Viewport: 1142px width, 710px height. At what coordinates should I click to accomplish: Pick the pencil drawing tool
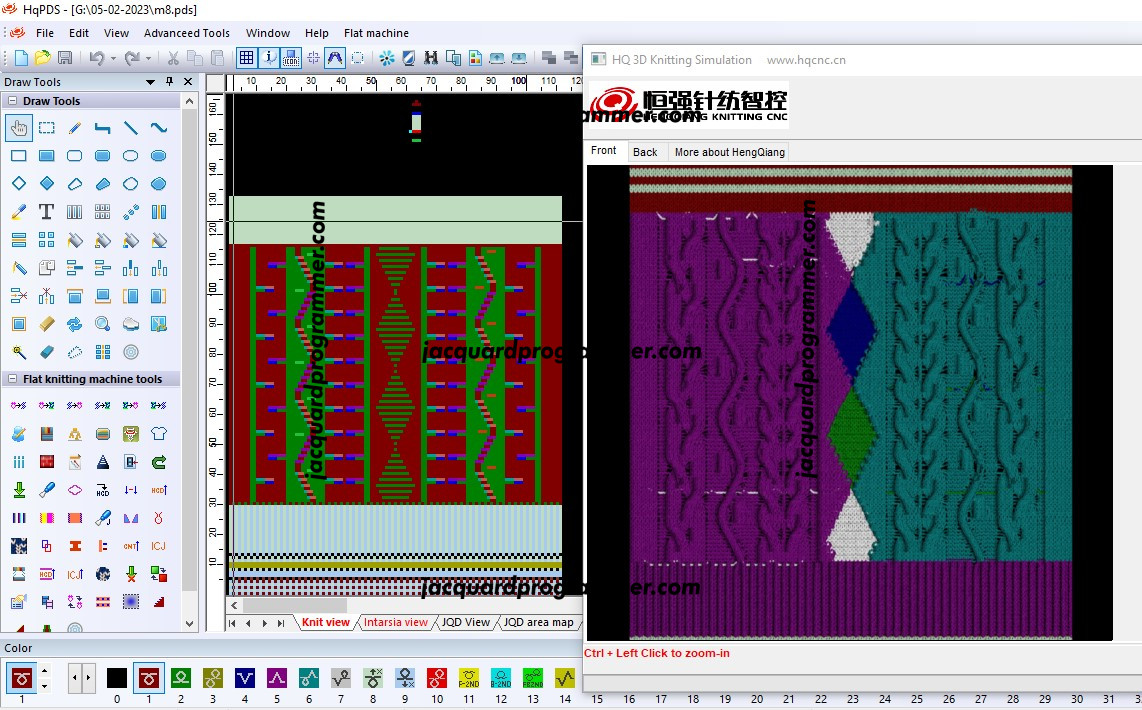click(x=74, y=128)
